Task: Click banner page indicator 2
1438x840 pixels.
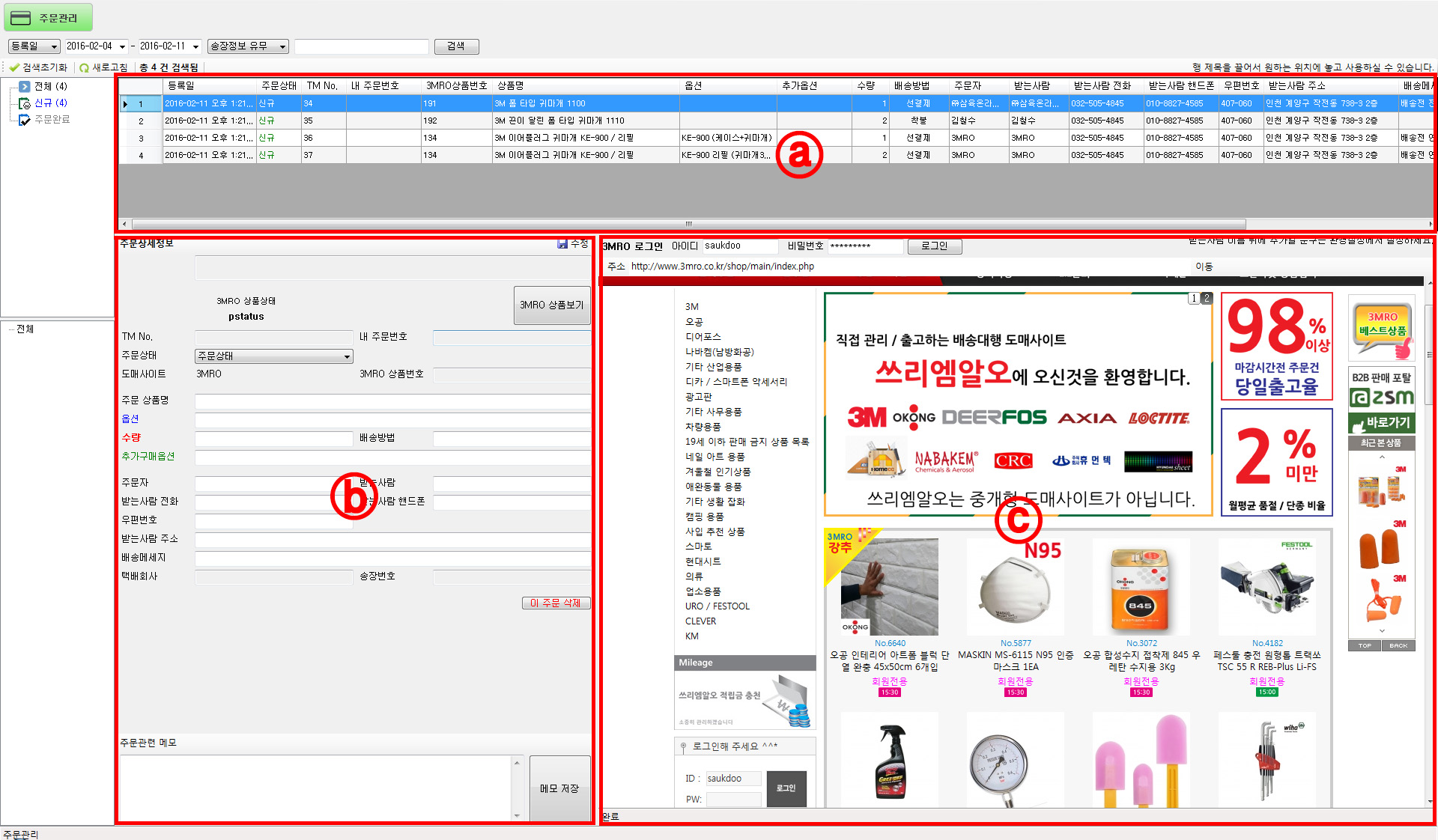Action: 1206,298
